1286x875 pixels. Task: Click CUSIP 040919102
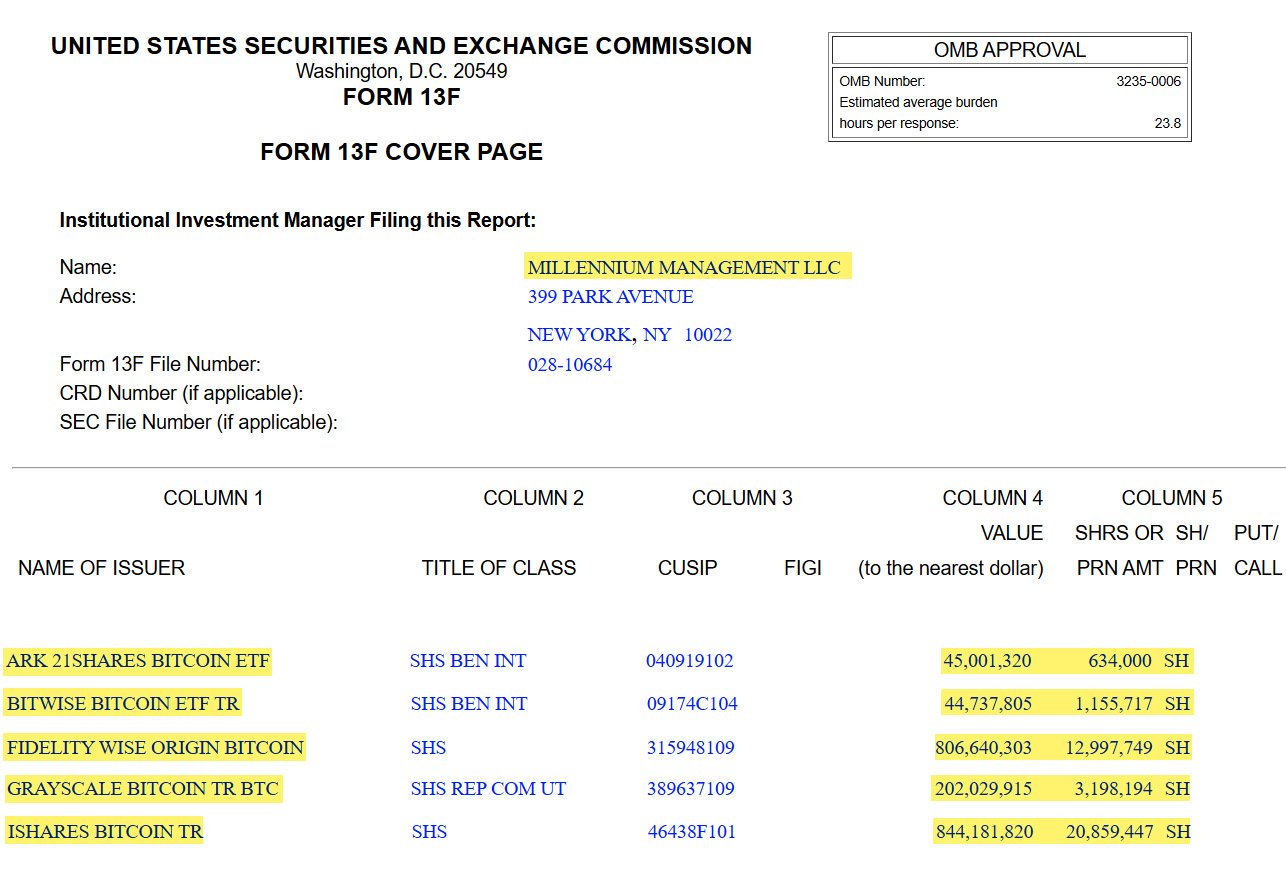click(689, 661)
